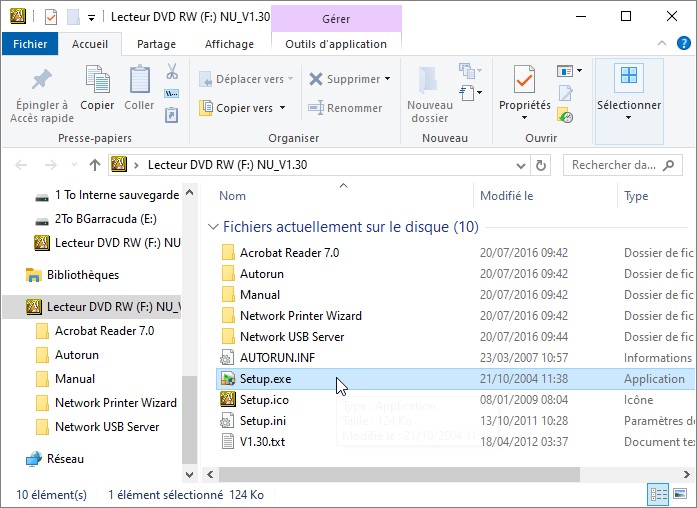Click the search magnifier icon
This screenshot has height=508, width=697.
tap(668, 165)
